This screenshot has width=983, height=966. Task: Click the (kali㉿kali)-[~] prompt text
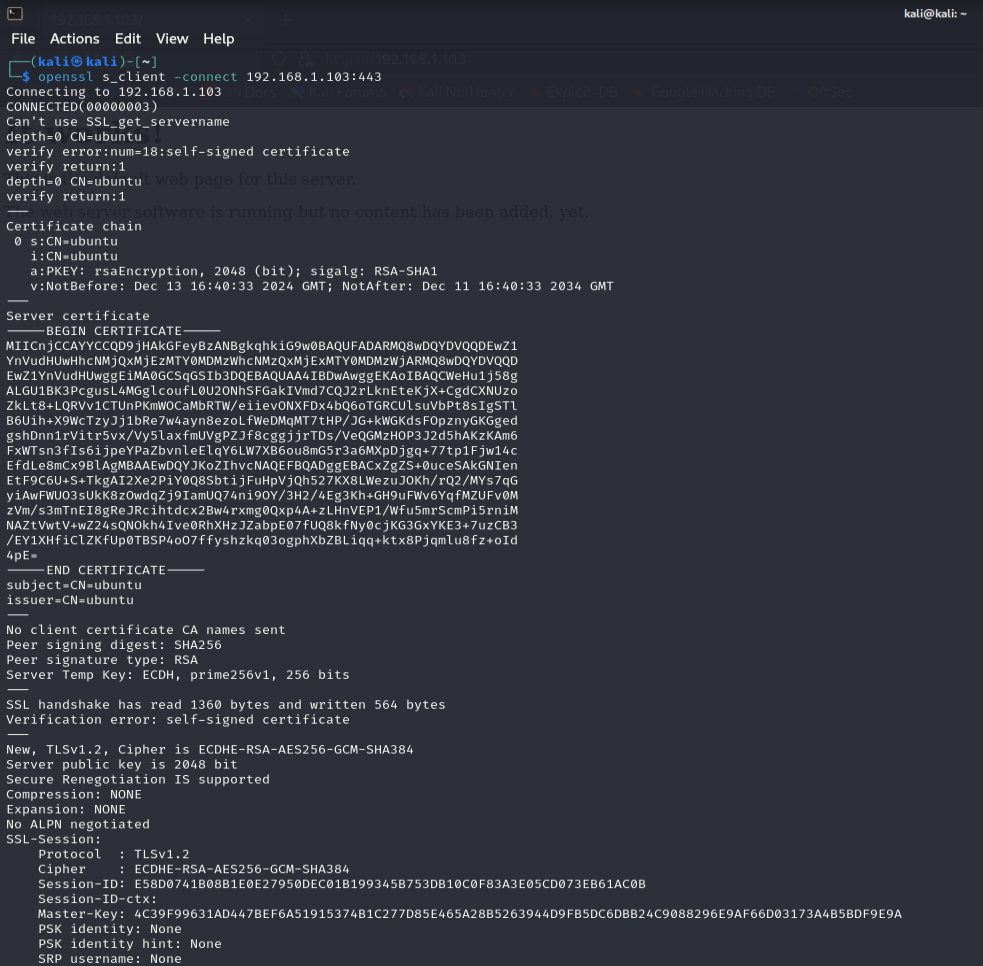(x=94, y=61)
